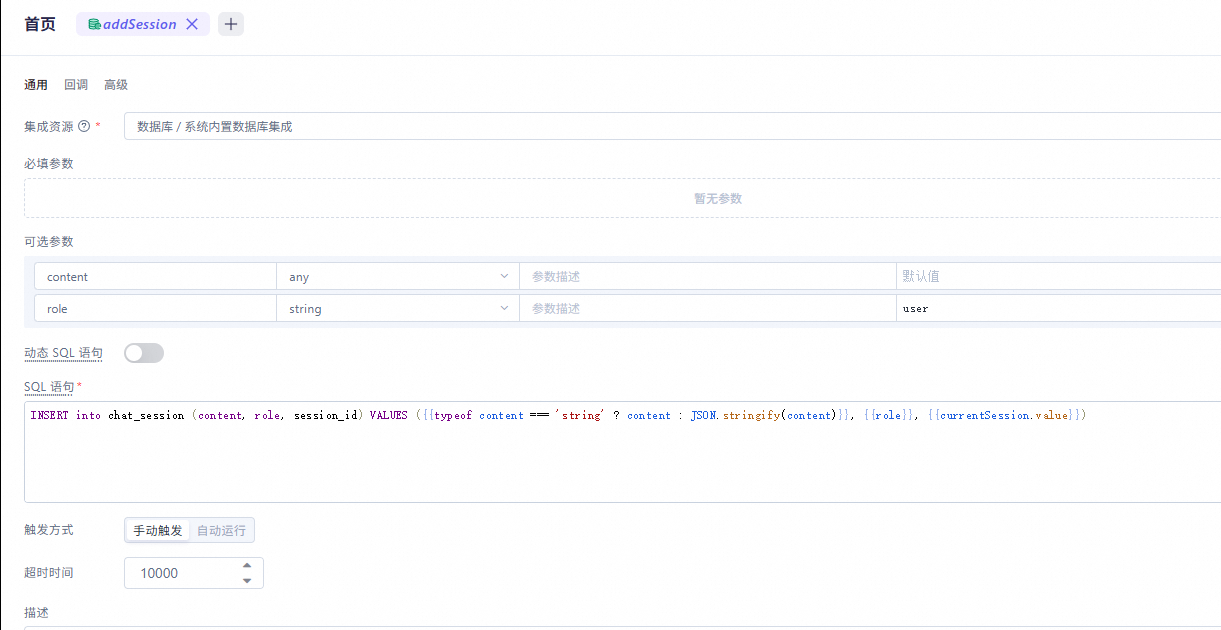1221x630 pixels.
Task: Click the 暂无参数 placeholder text
Action: [718, 199]
